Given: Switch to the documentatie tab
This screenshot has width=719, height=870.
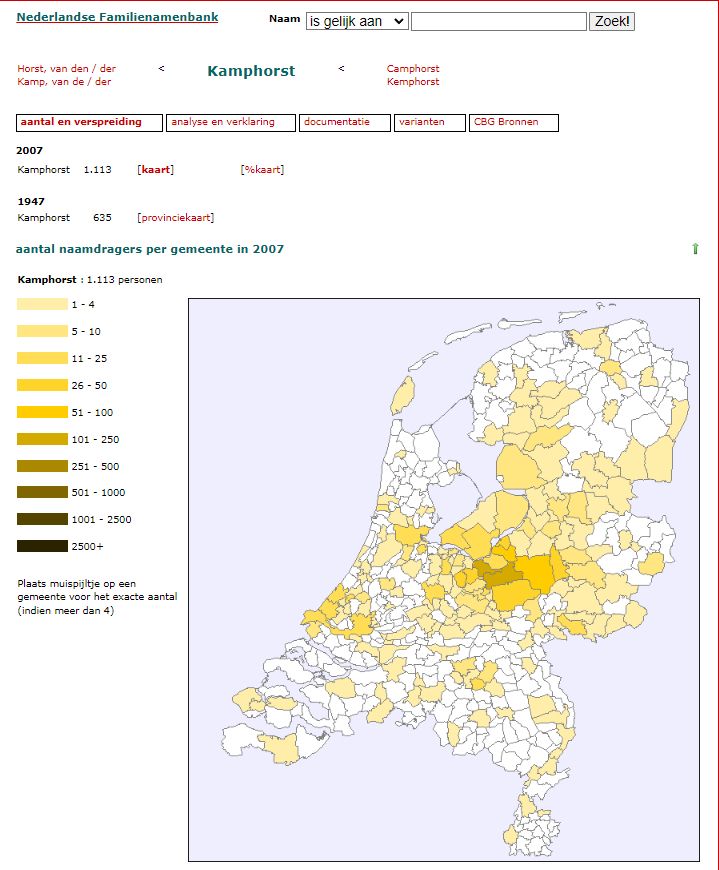Looking at the screenshot, I should [345, 123].
